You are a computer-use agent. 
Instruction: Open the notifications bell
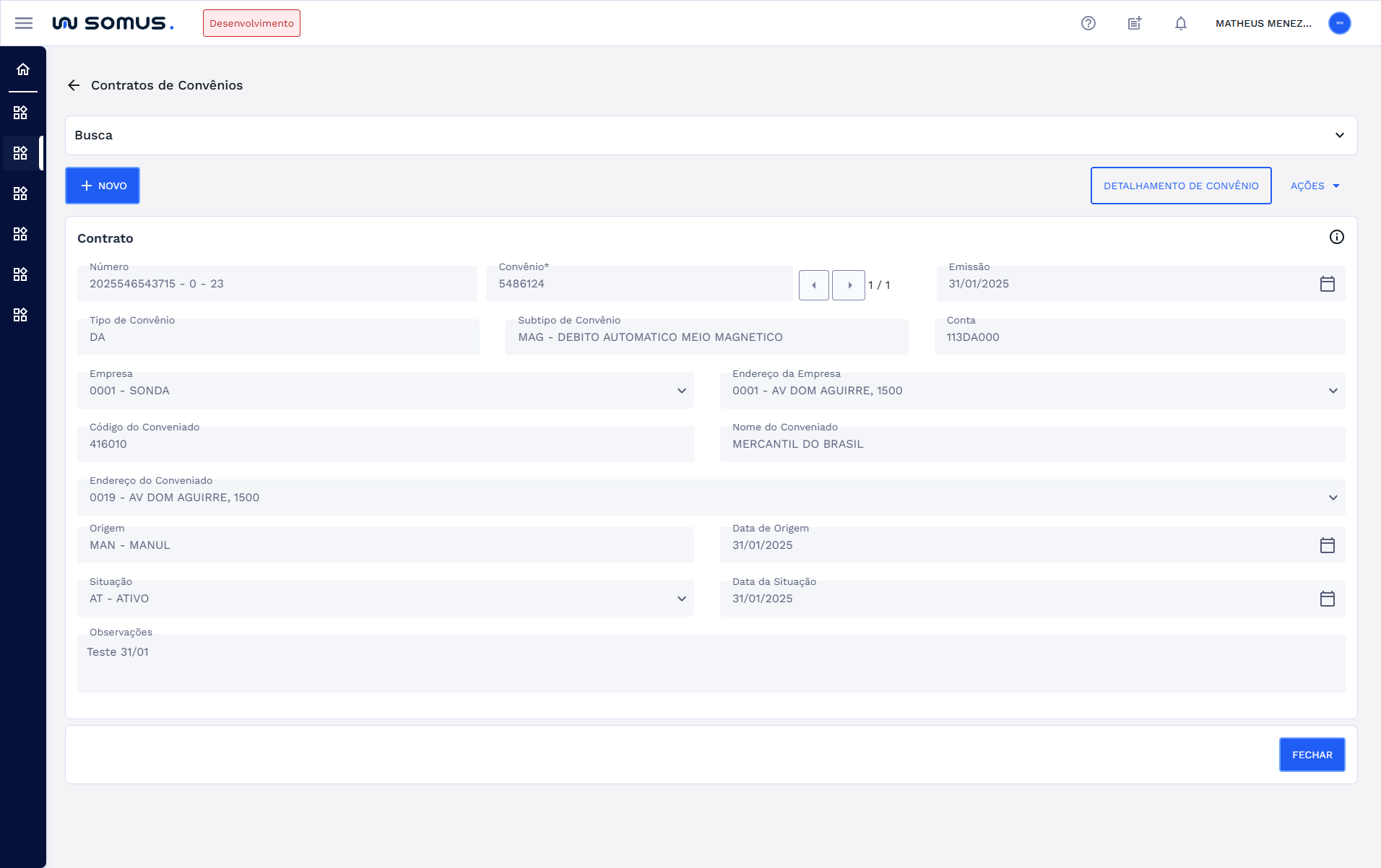pyautogui.click(x=1181, y=23)
